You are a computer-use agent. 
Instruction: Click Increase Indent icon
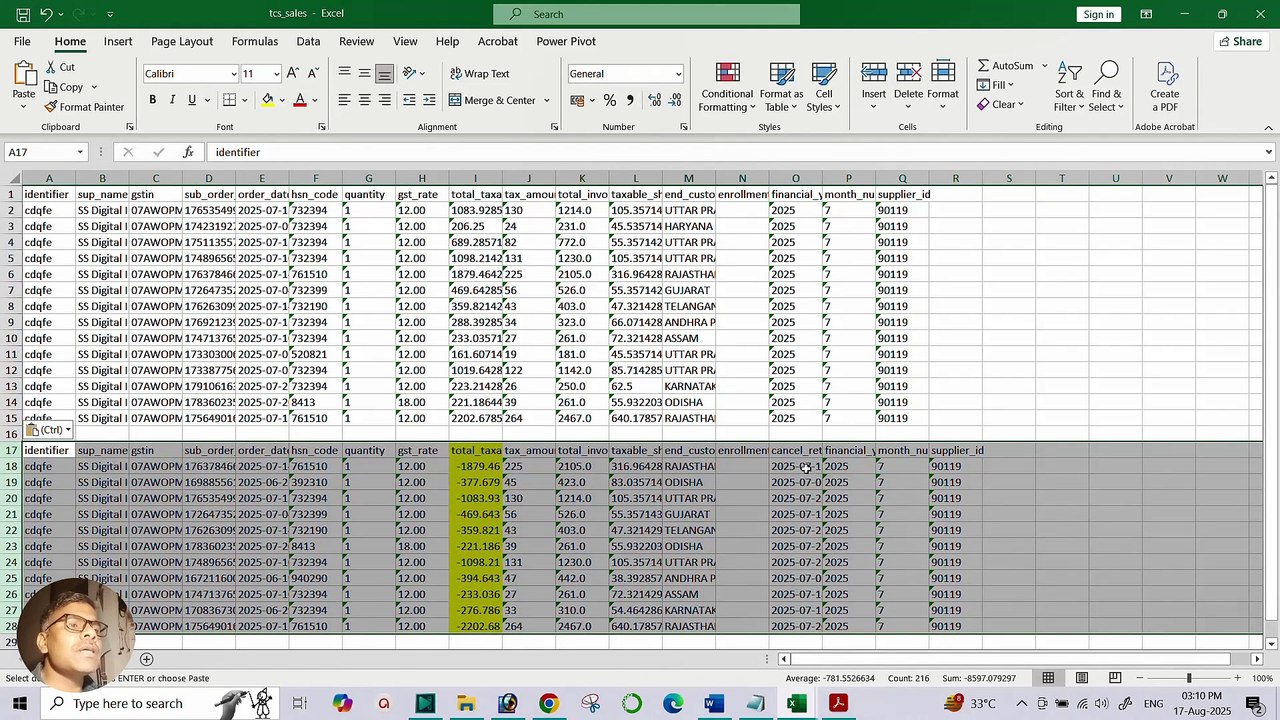pos(429,100)
